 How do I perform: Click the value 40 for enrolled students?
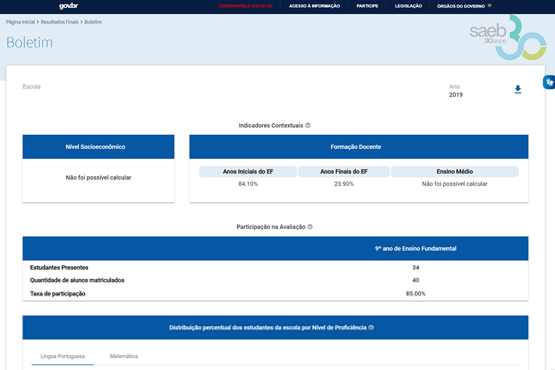416,280
